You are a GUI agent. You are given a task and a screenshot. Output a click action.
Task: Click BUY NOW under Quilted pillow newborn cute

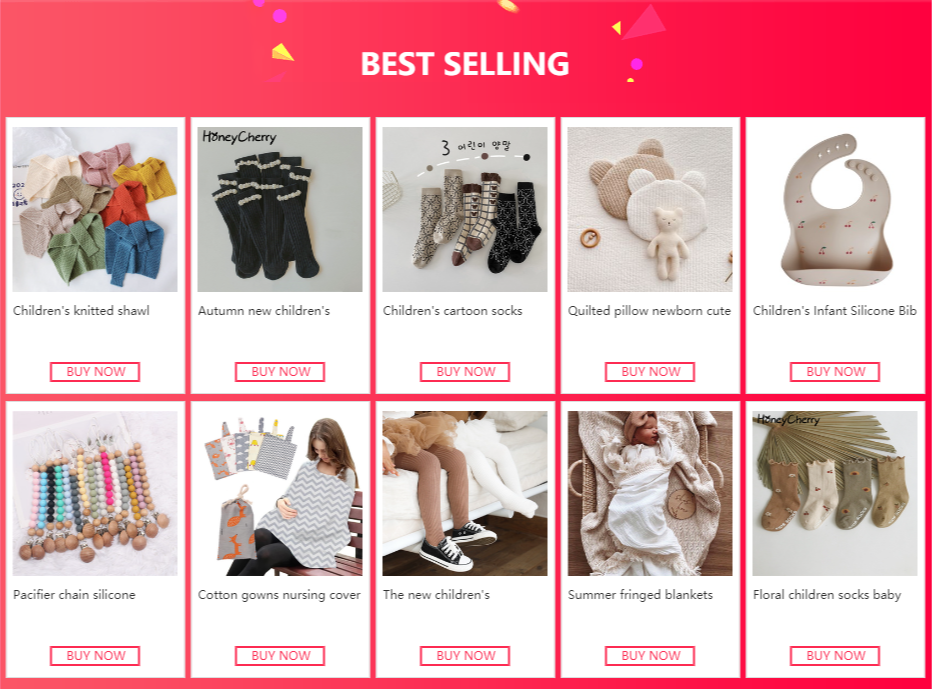pyautogui.click(x=650, y=372)
